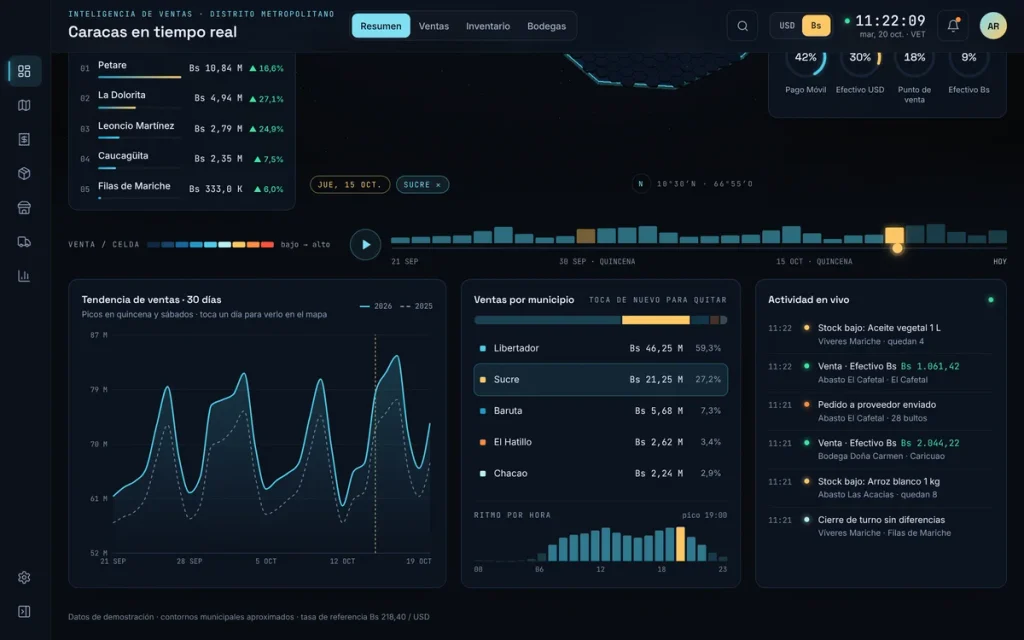The width and height of the screenshot is (1024, 640).
Task: Click the 11:22:09 clock display
Action: coord(890,21)
